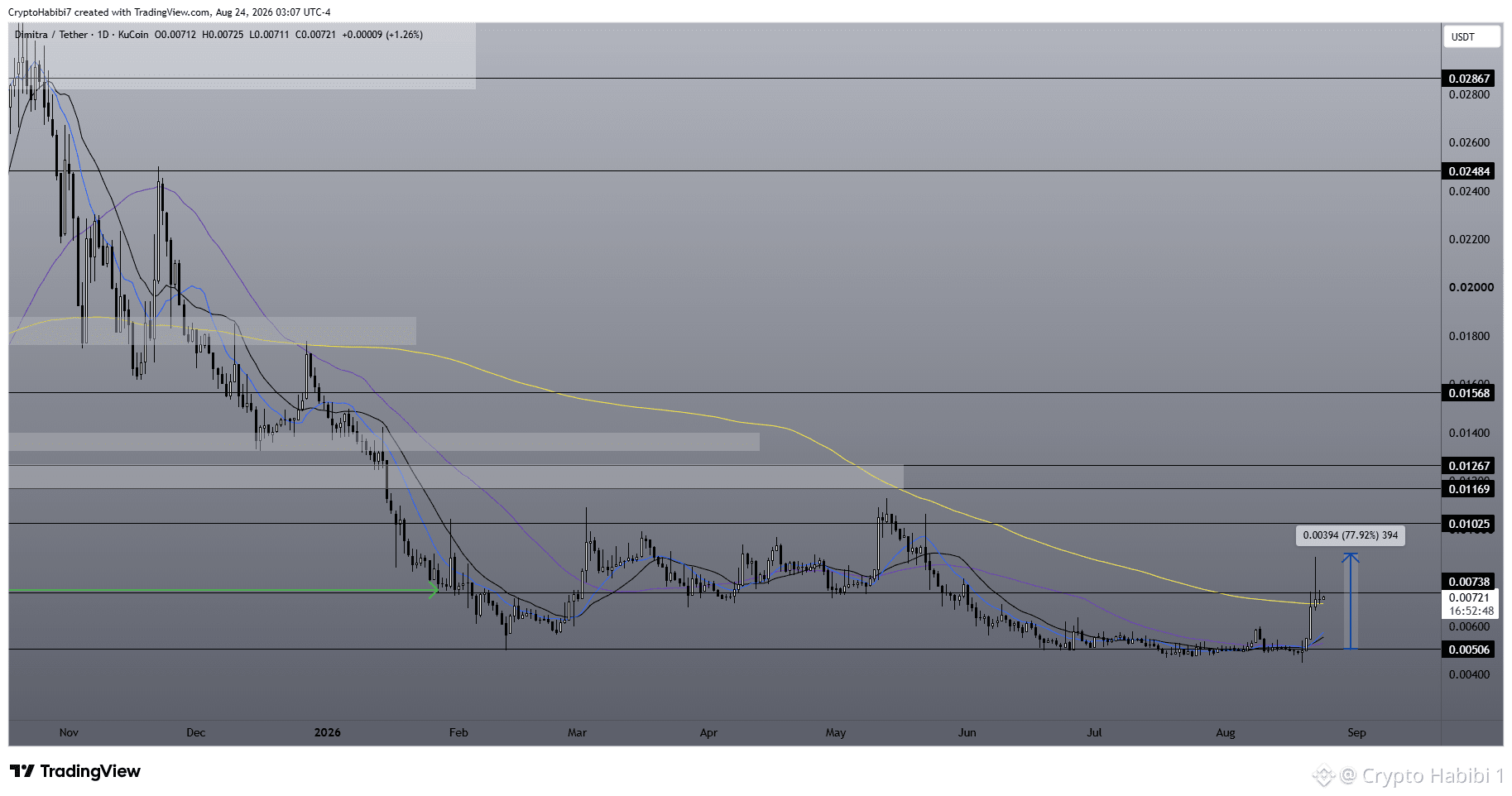Screen dimensions: 1512x796
Task: Click the Aug label on time axis
Action: pyautogui.click(x=1226, y=732)
